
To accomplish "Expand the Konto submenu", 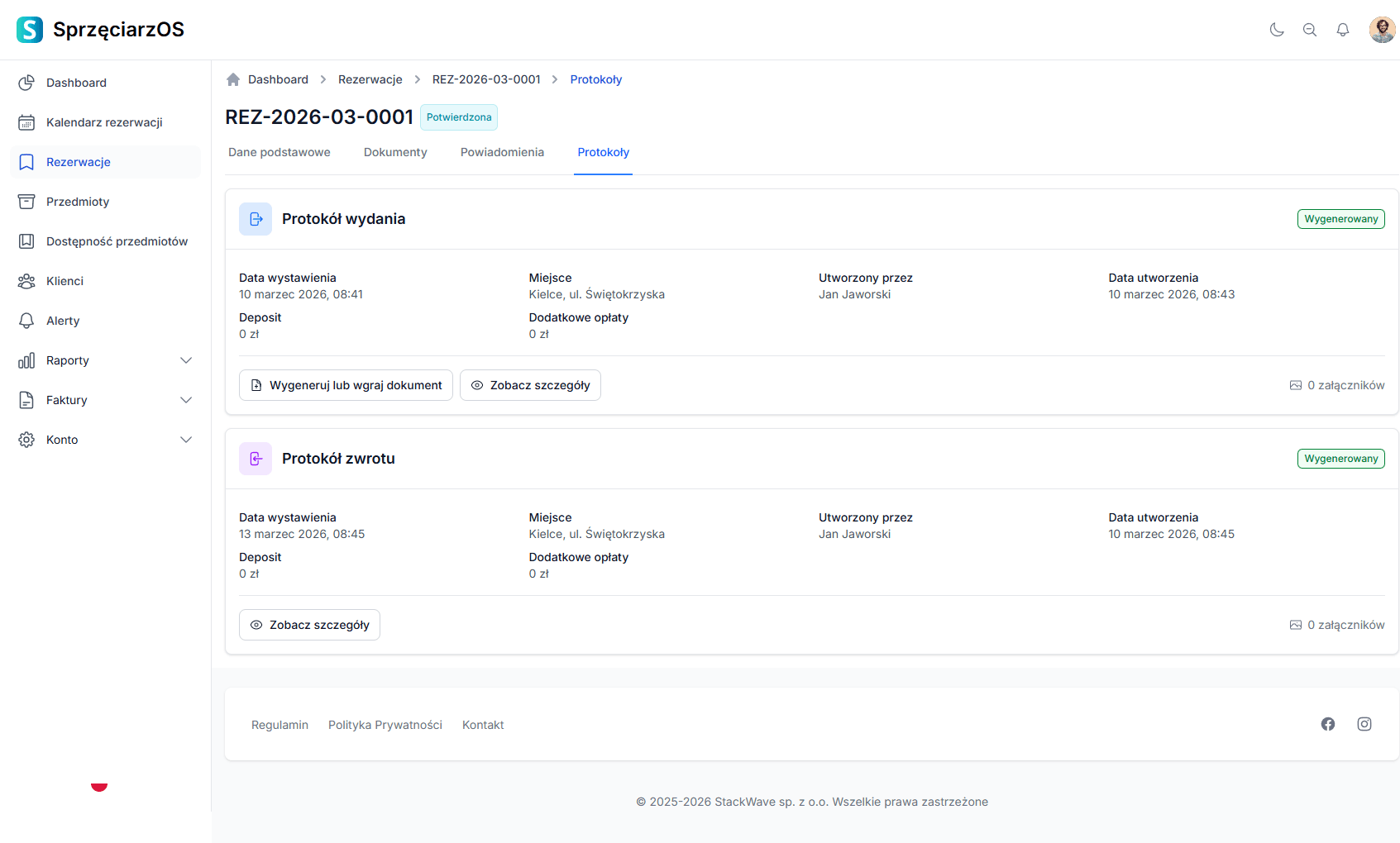I will click(x=105, y=440).
